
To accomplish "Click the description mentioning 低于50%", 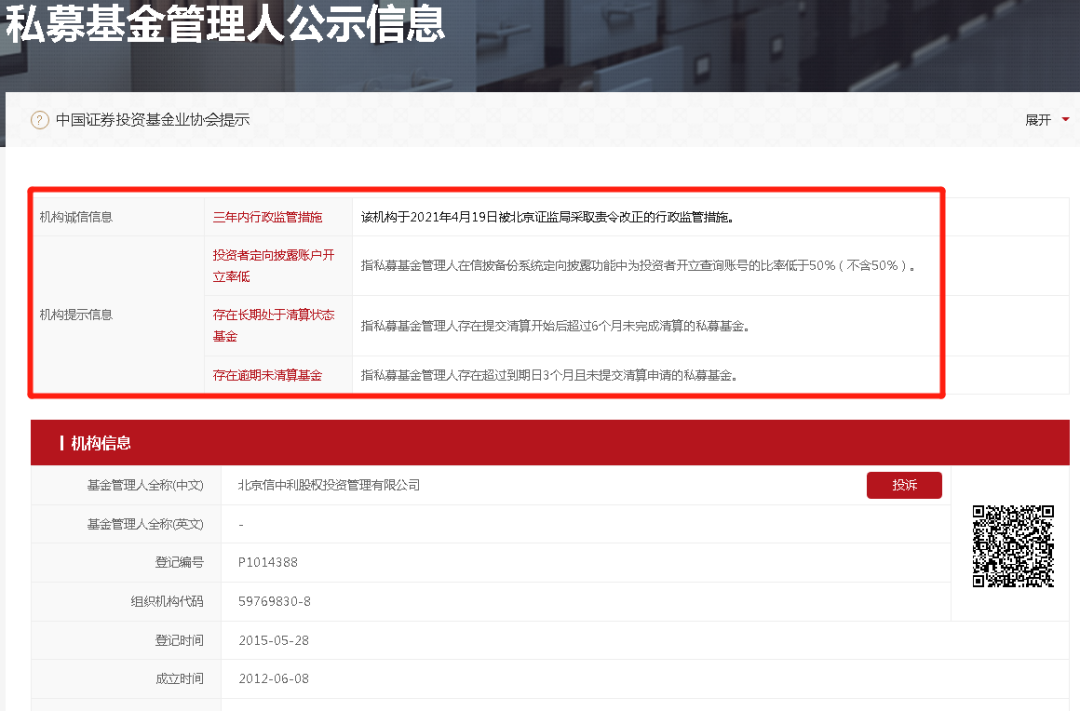I will tap(638, 266).
